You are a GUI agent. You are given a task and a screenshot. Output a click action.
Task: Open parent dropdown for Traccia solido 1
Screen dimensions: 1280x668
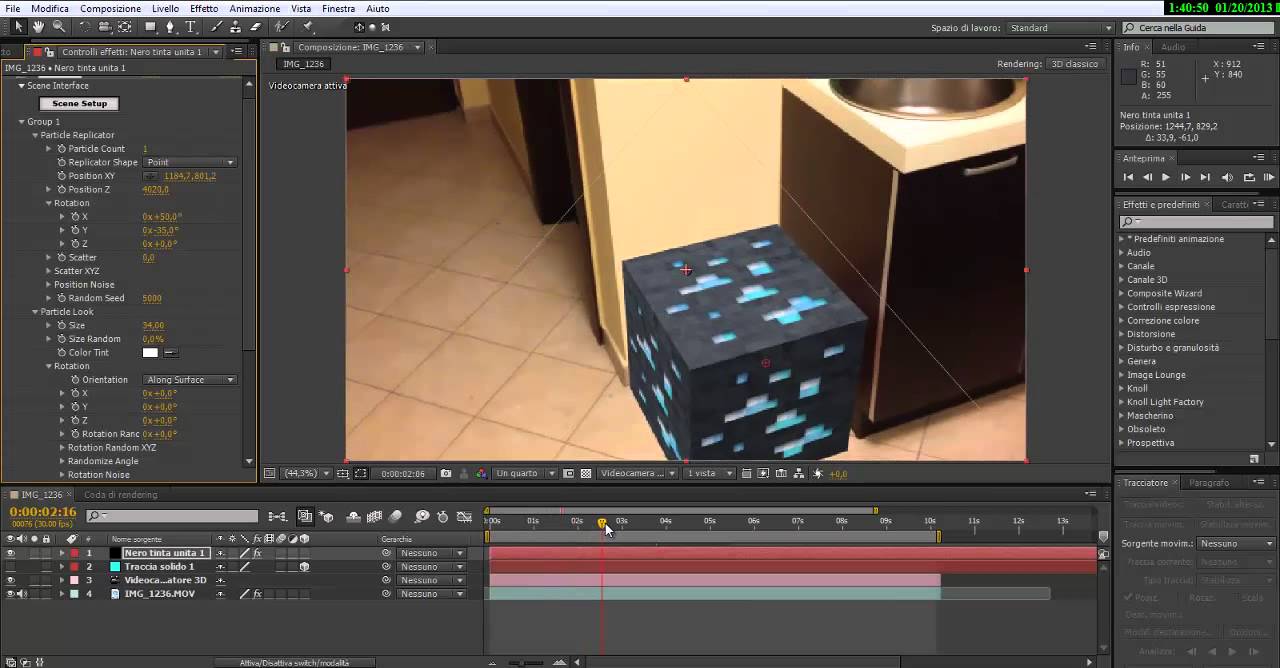click(x=432, y=567)
